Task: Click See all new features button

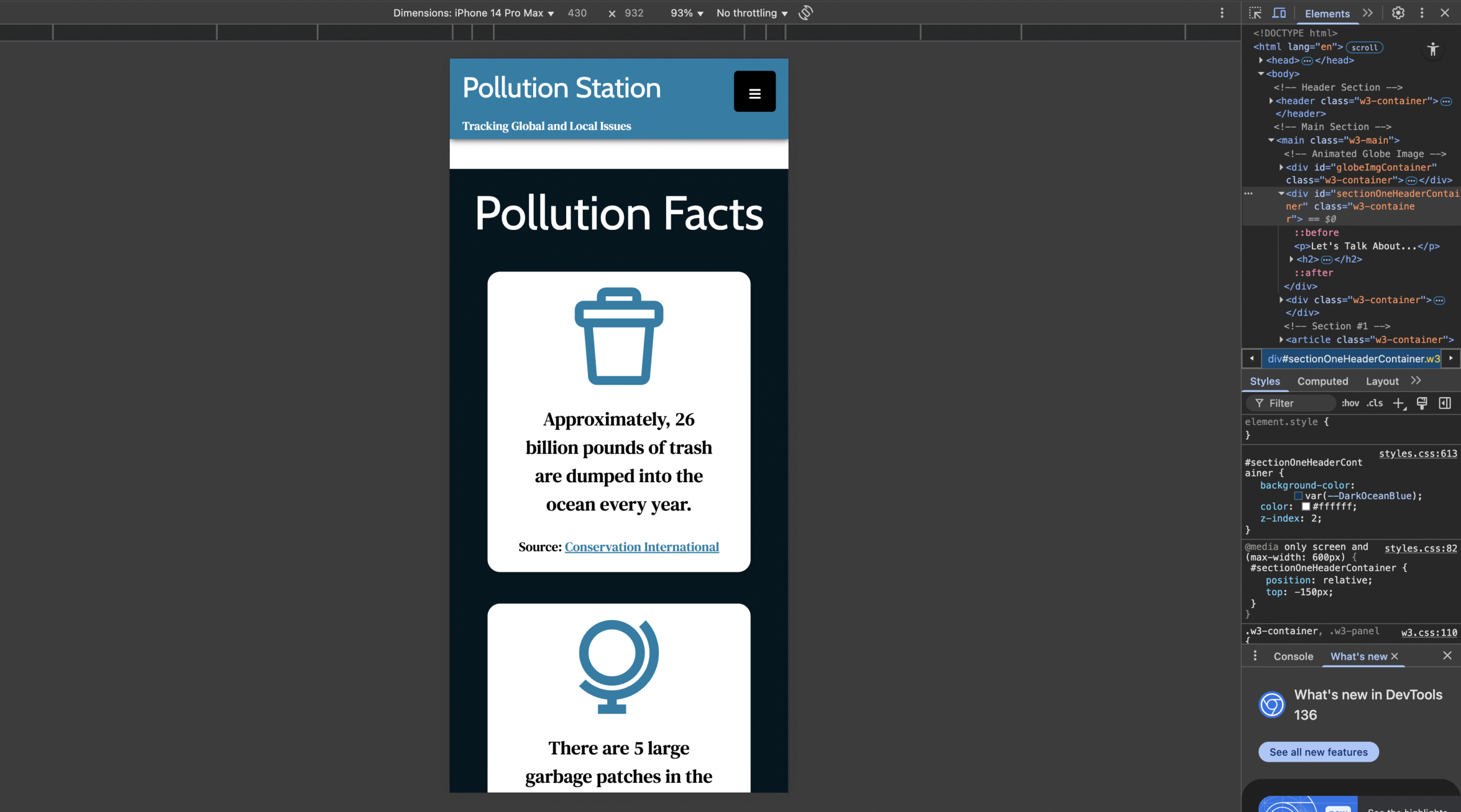Action: tap(1318, 752)
